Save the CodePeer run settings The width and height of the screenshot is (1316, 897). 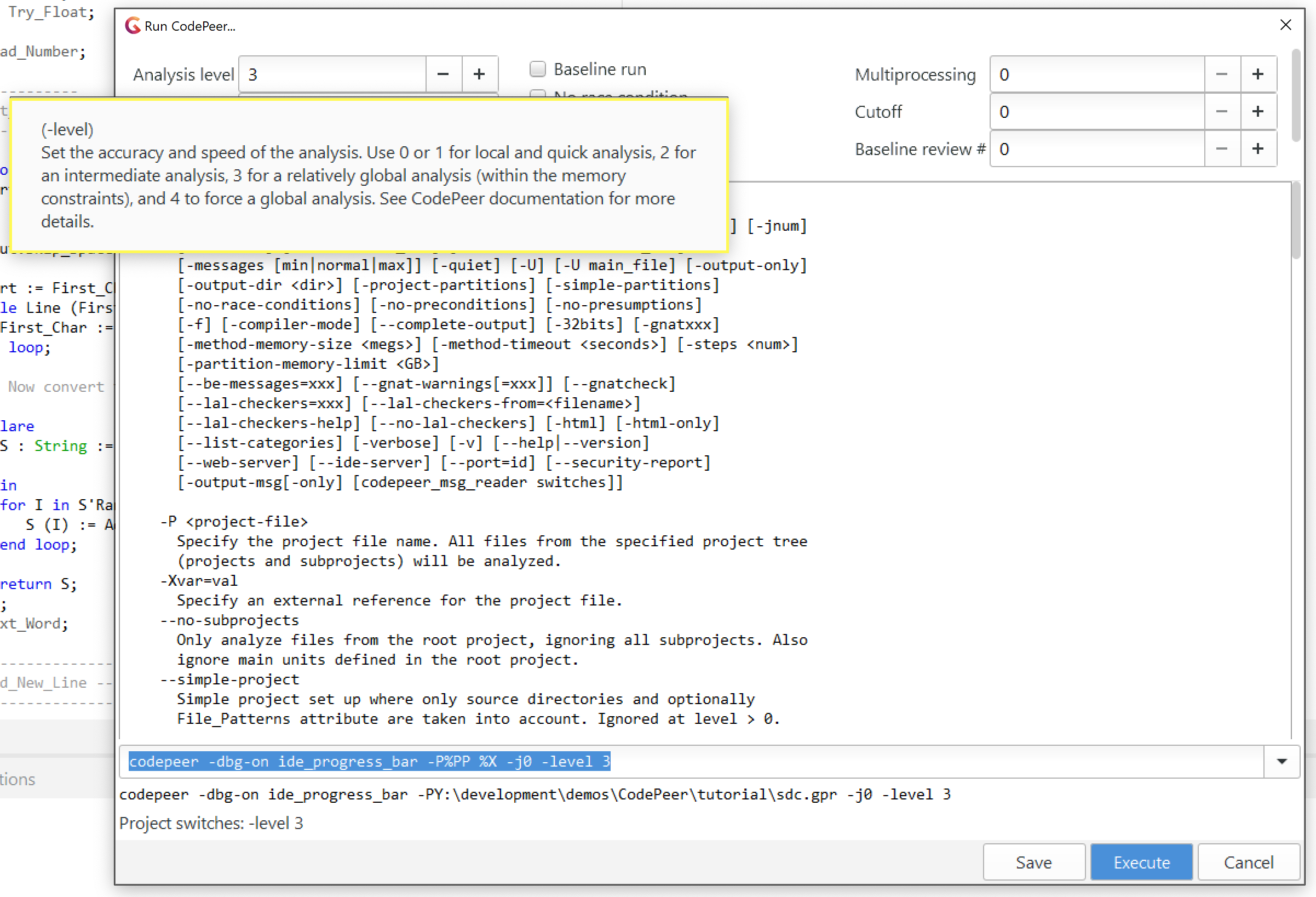1034,862
